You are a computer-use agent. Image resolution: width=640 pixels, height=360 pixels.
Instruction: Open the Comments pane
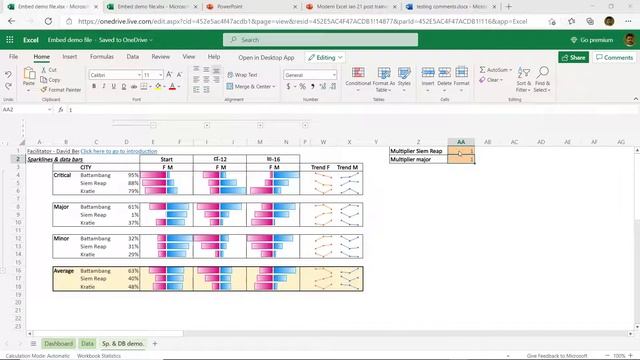[x=614, y=58]
